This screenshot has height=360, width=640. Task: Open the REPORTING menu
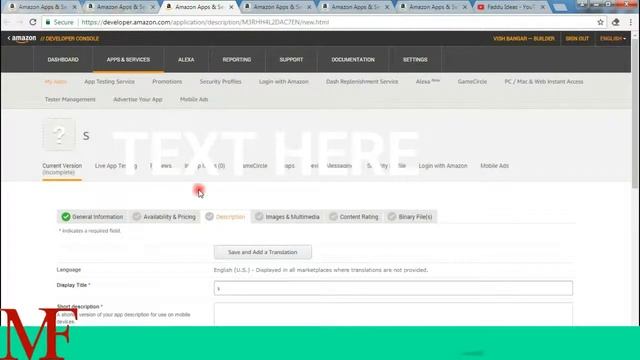coord(237,60)
